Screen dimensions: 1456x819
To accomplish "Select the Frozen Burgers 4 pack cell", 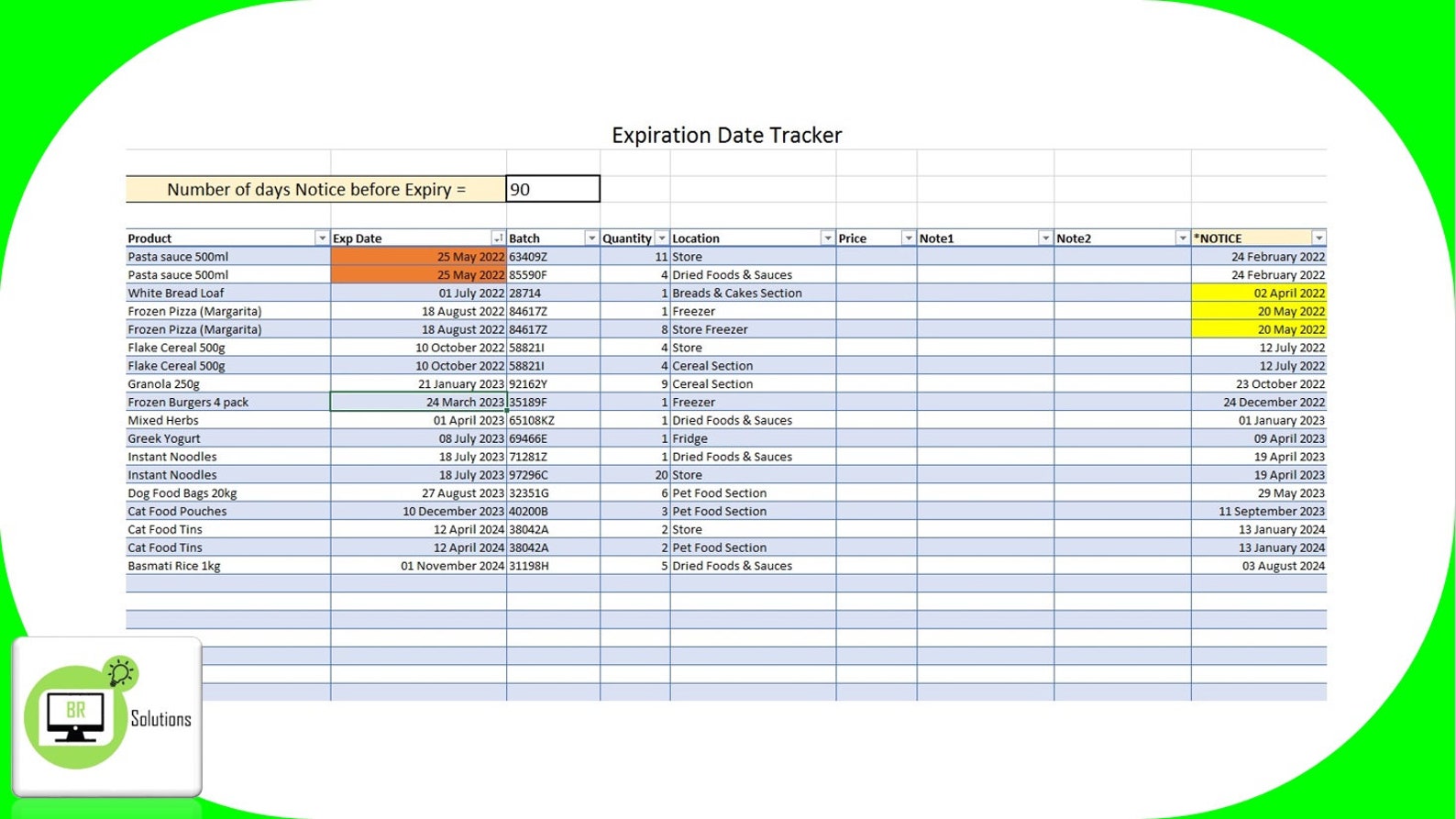I will tap(228, 403).
